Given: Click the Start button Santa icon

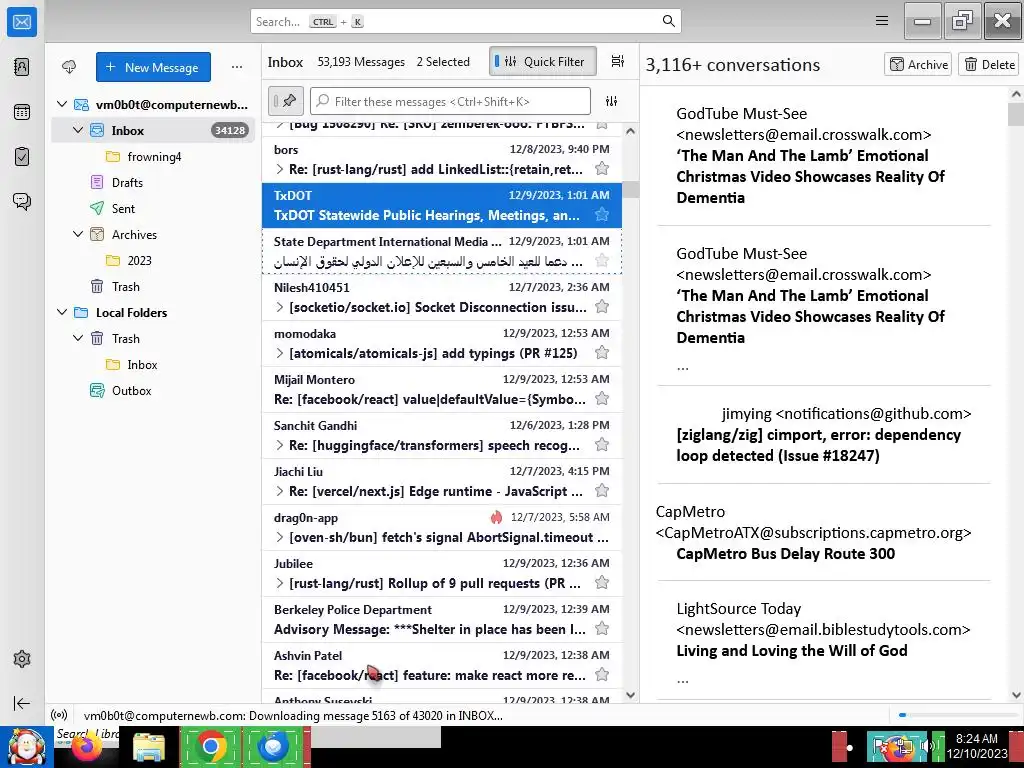Looking at the screenshot, I should pyautogui.click(x=27, y=747).
